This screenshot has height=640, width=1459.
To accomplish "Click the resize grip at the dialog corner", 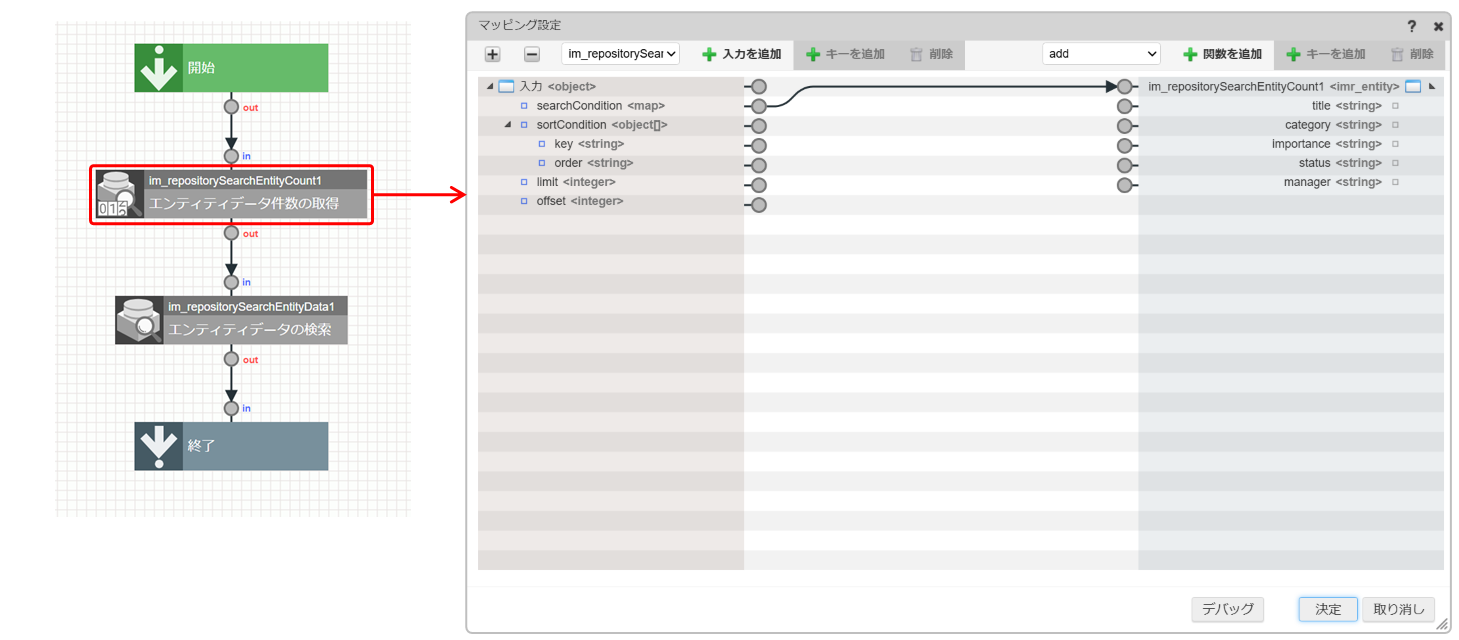I will click(1442, 624).
